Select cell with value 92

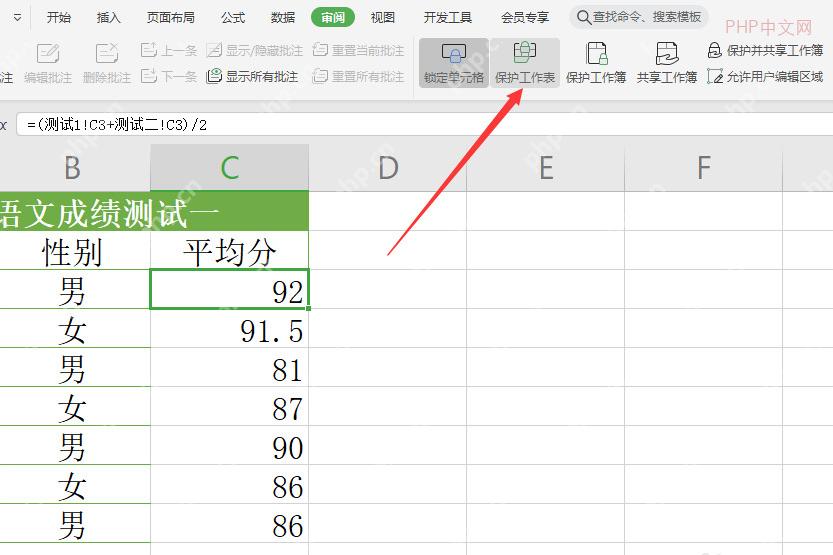[x=230, y=289]
